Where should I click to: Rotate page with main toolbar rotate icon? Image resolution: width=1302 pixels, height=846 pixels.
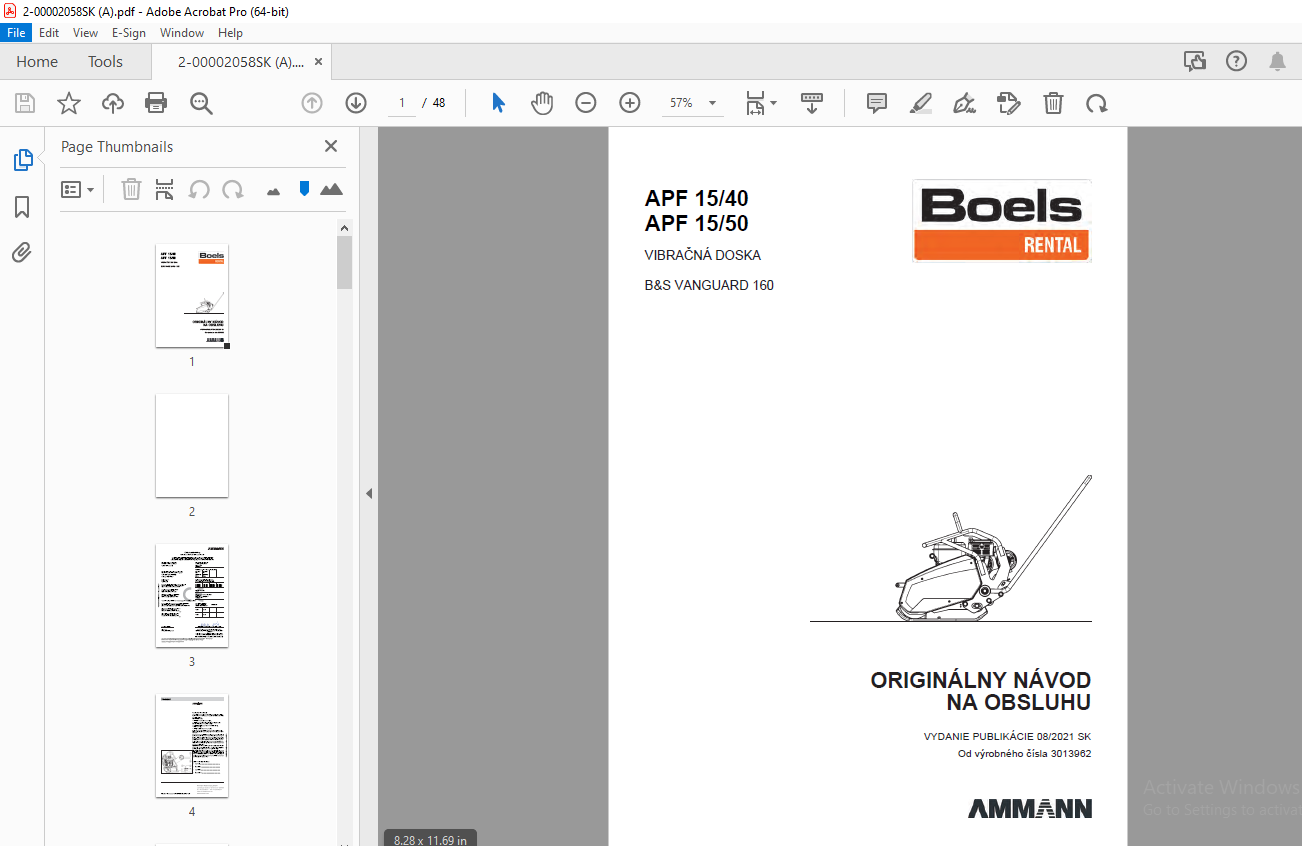[1097, 103]
